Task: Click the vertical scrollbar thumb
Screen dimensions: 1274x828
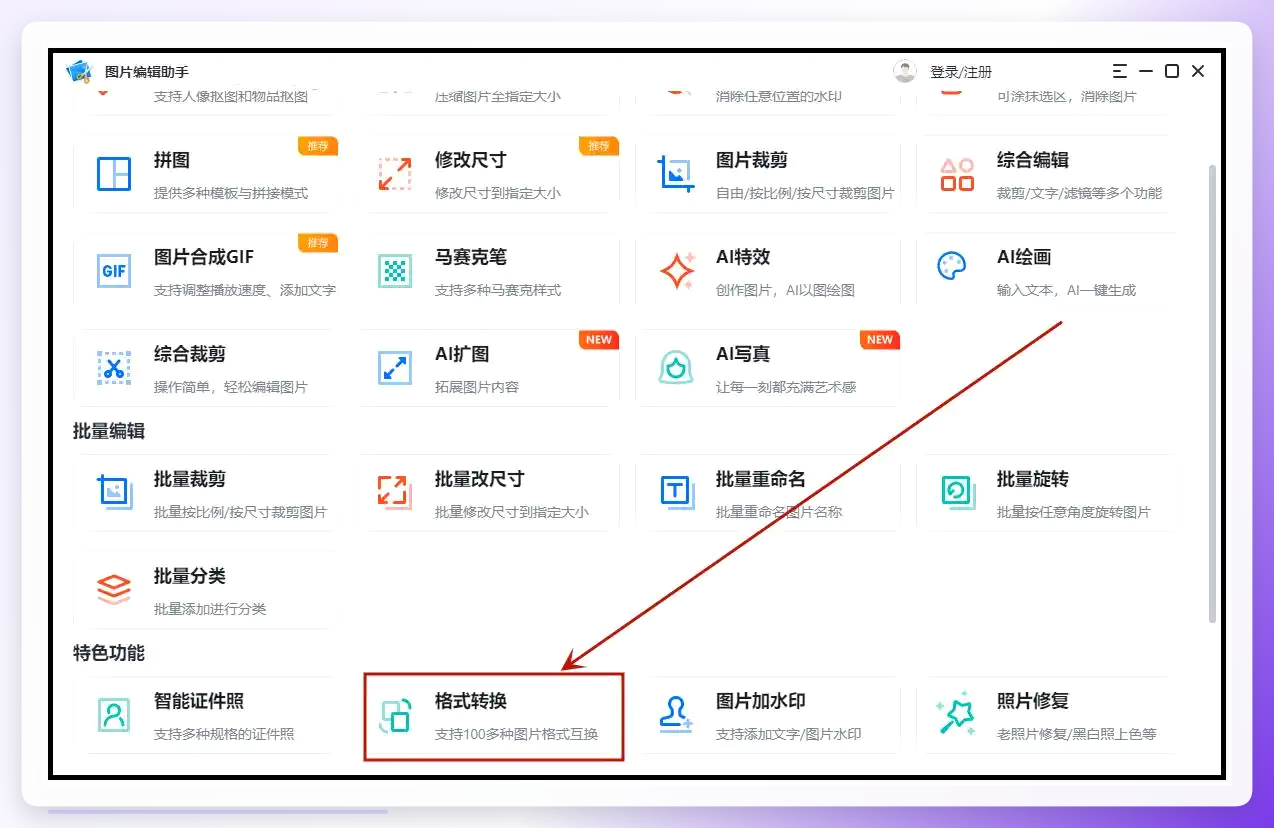Action: click(x=1213, y=393)
